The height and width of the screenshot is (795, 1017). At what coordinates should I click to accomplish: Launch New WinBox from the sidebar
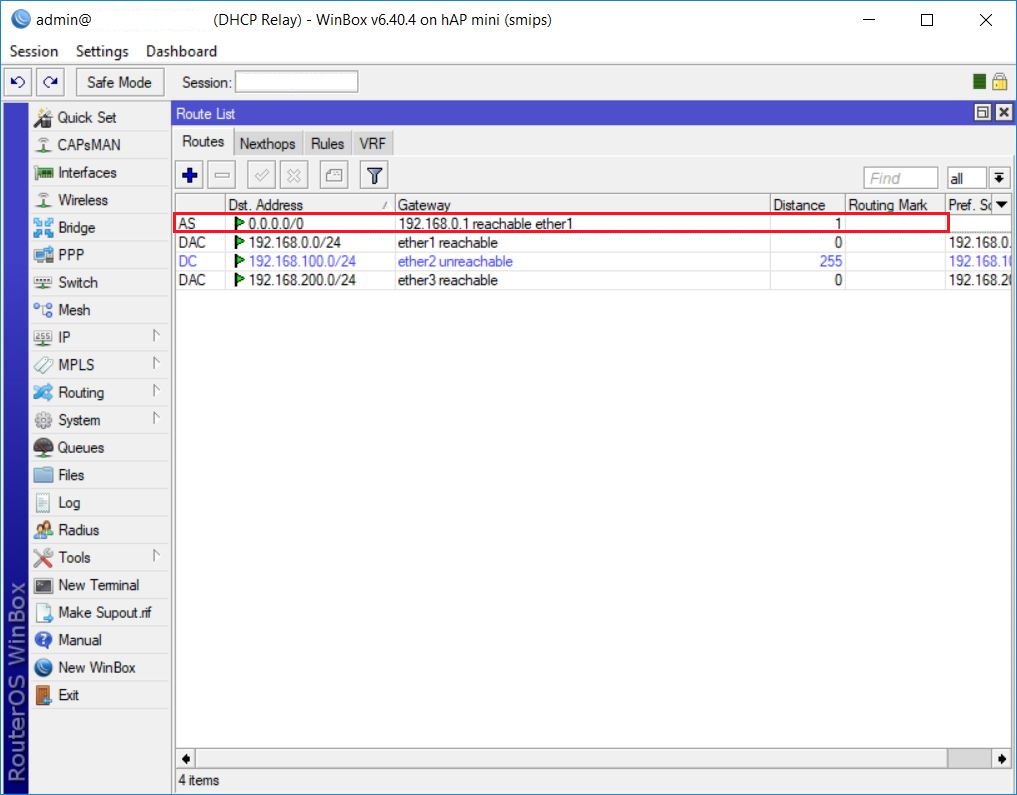tap(99, 667)
